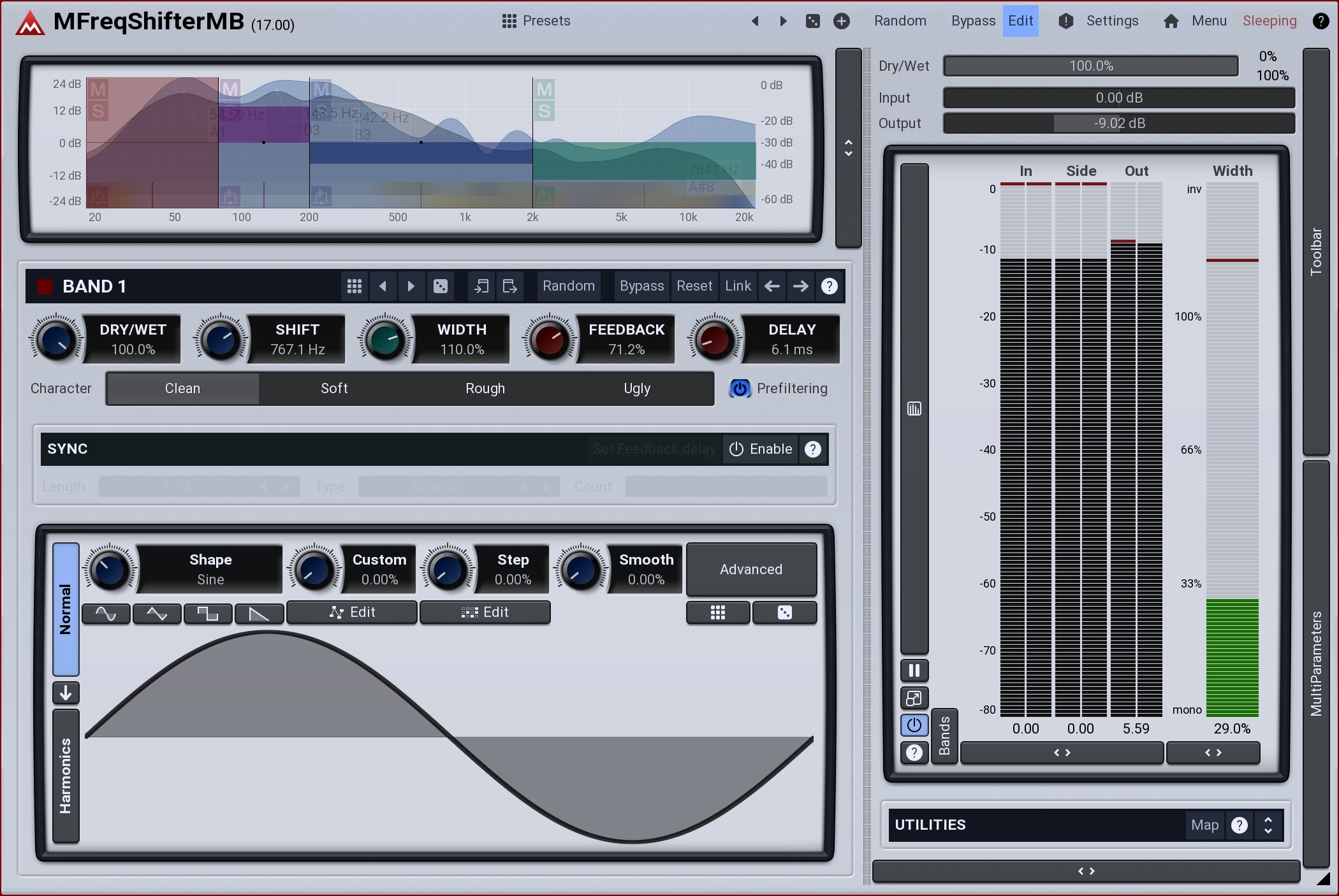Select the Rough character option
This screenshot has height=896, width=1339.
pos(485,388)
